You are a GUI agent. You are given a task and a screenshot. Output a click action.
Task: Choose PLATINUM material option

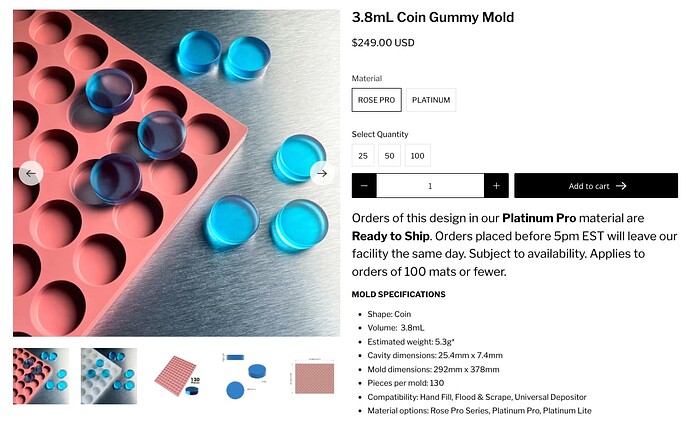pyautogui.click(x=431, y=100)
